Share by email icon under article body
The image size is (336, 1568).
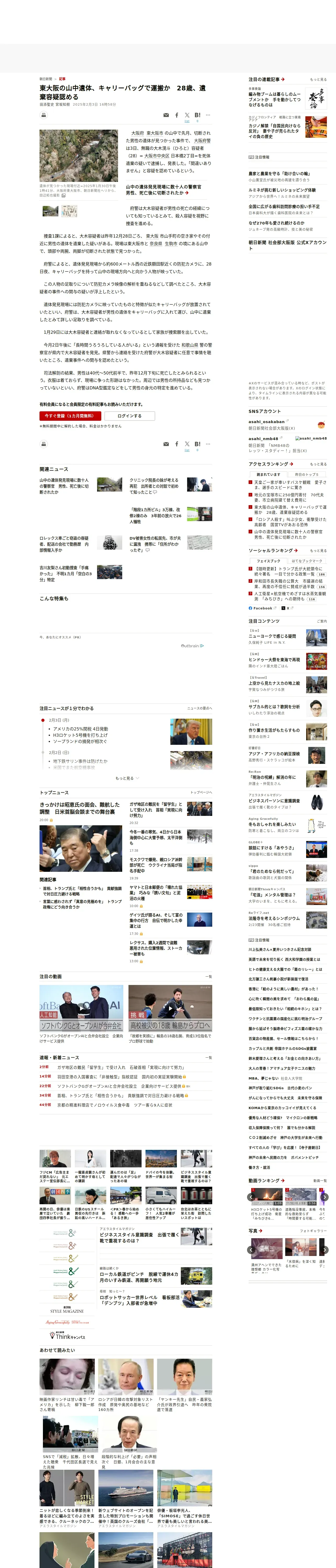click(x=166, y=444)
